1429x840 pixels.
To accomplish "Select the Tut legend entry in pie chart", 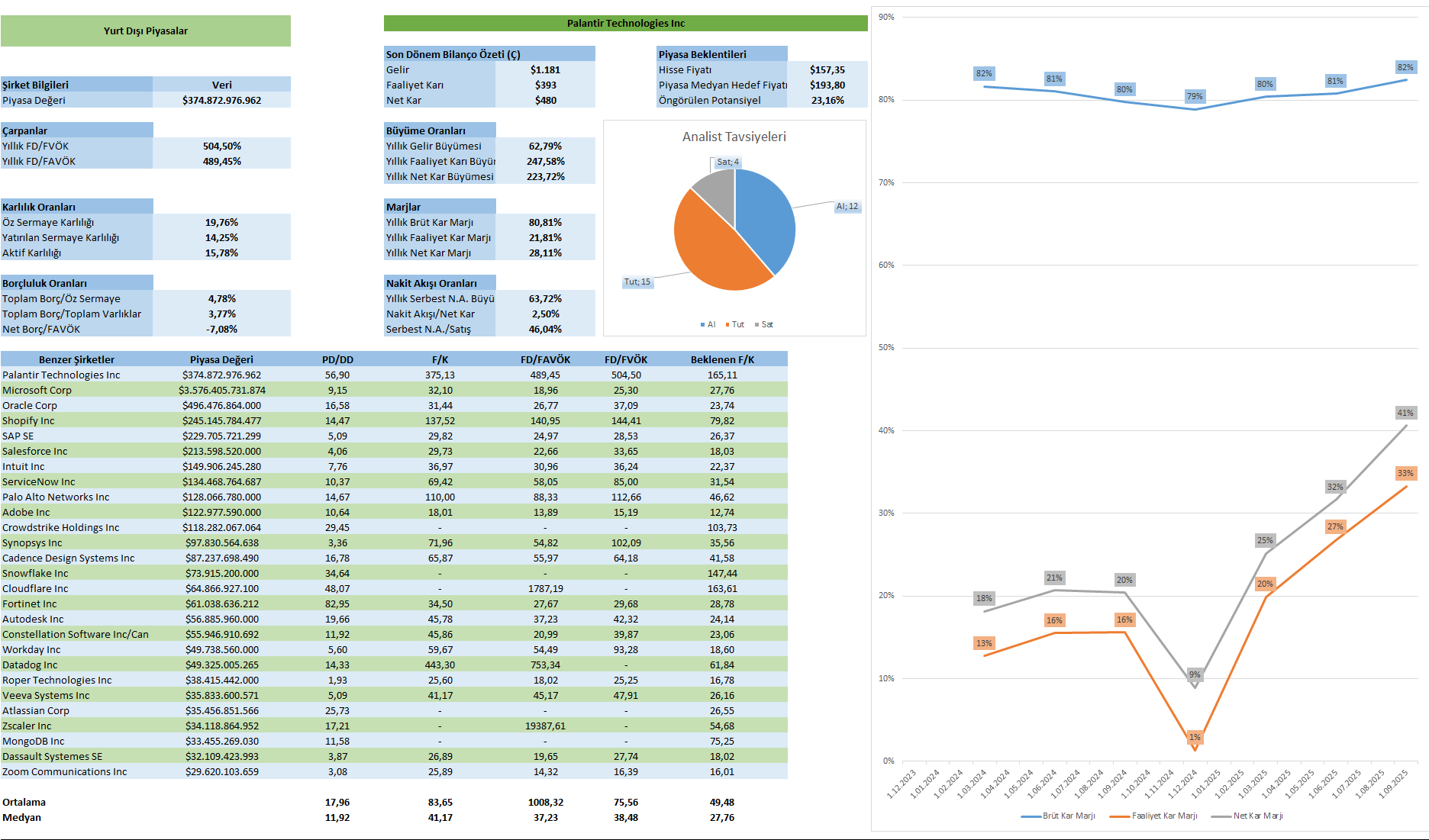I will [735, 325].
